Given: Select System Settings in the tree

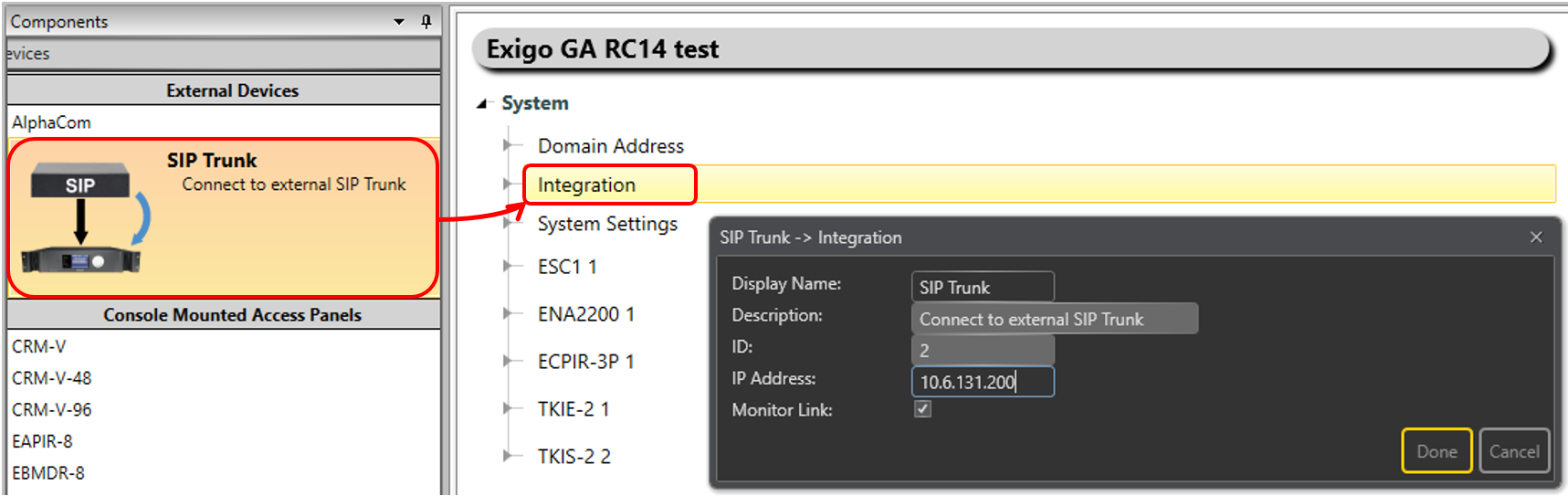Looking at the screenshot, I should (x=607, y=225).
